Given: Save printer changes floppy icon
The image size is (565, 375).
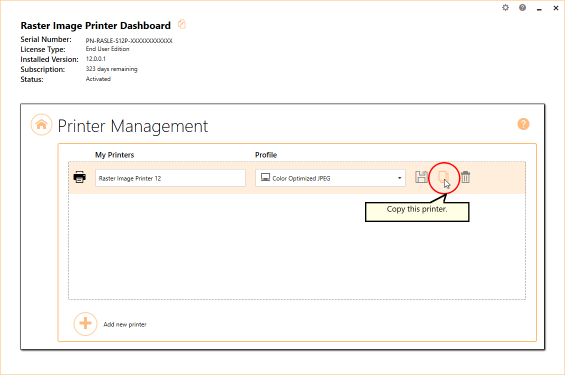Looking at the screenshot, I should [421, 177].
